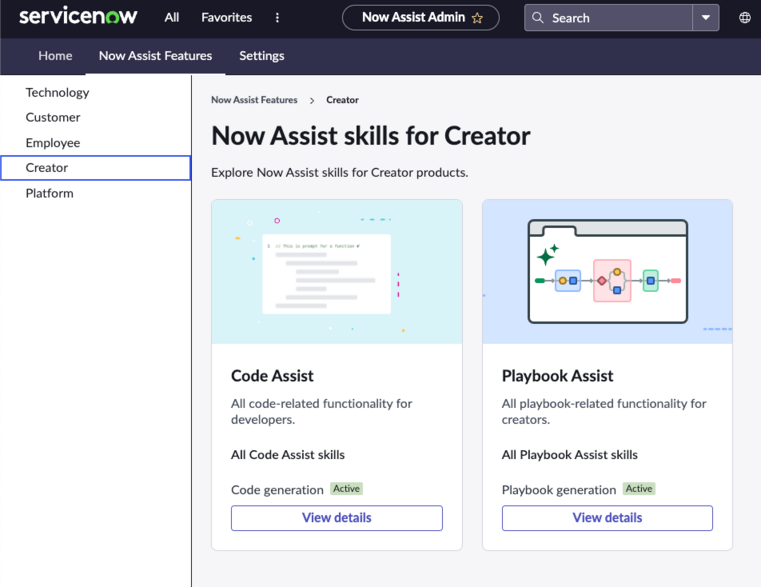
Task: Switch to the Home tab
Action: [55, 56]
